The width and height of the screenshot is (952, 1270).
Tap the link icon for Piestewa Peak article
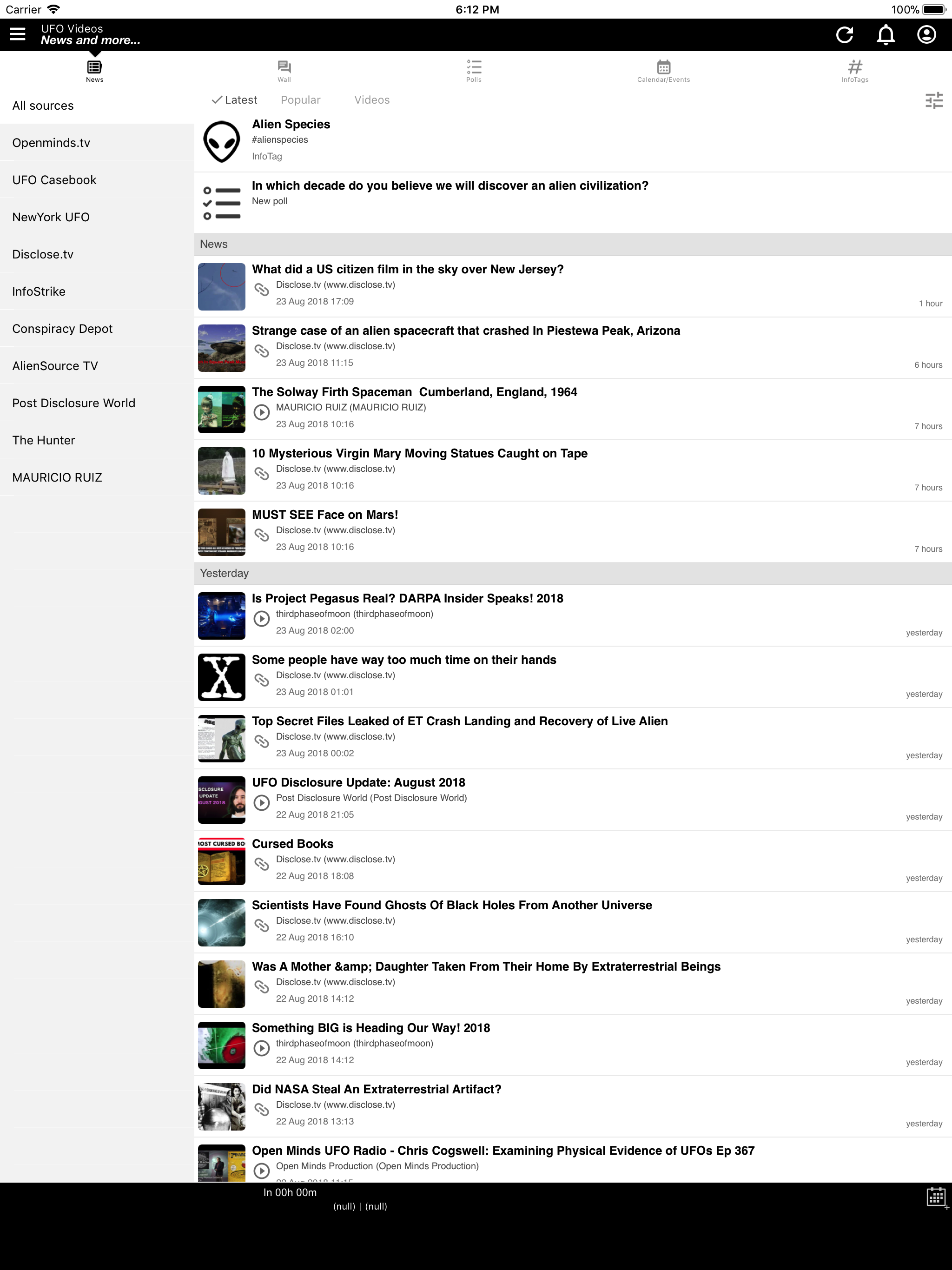(262, 351)
